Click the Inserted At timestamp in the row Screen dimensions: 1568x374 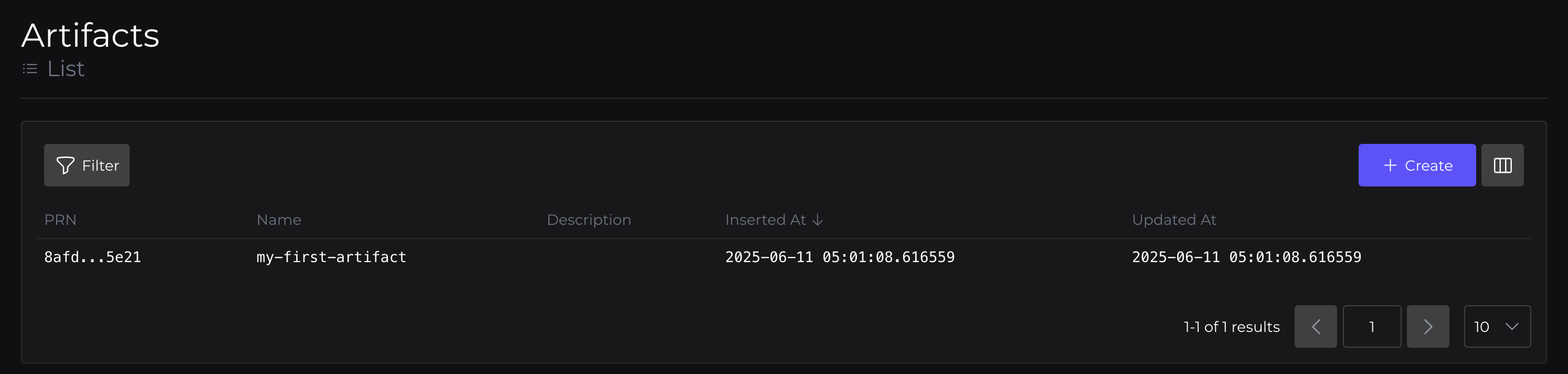840,257
